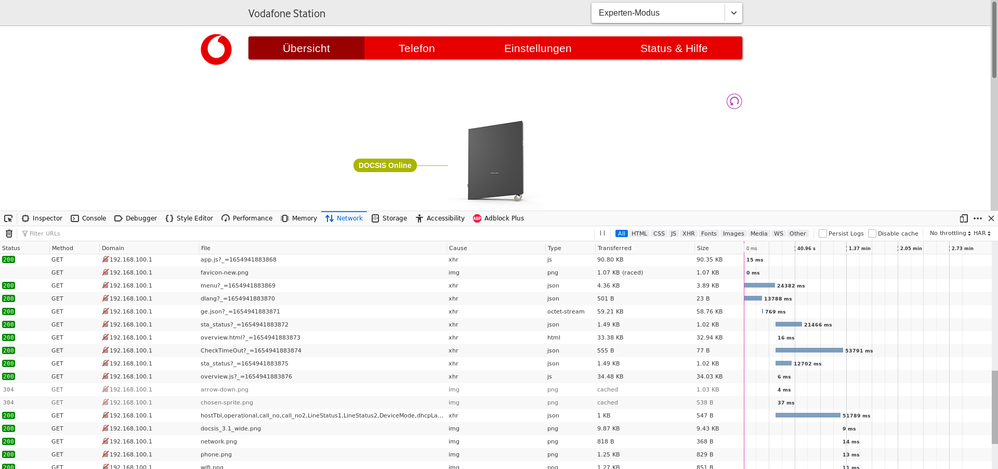Sort by Method column header
Screen dimensions: 998x469
[x=74, y=248]
